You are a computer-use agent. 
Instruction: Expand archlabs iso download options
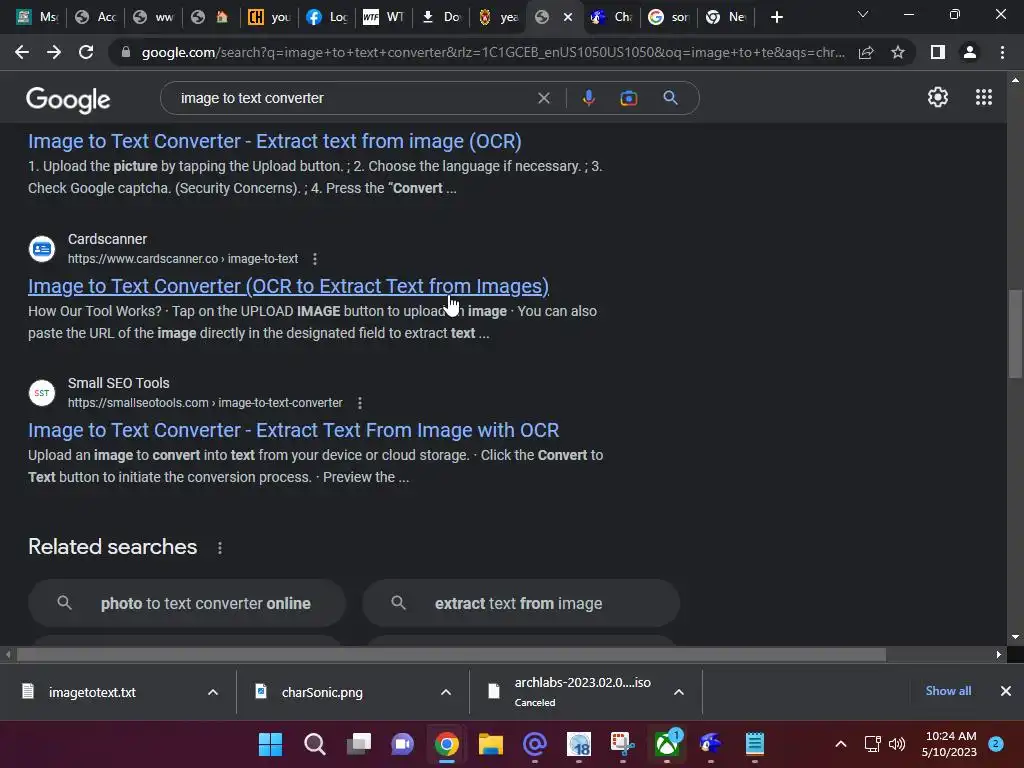(x=679, y=692)
